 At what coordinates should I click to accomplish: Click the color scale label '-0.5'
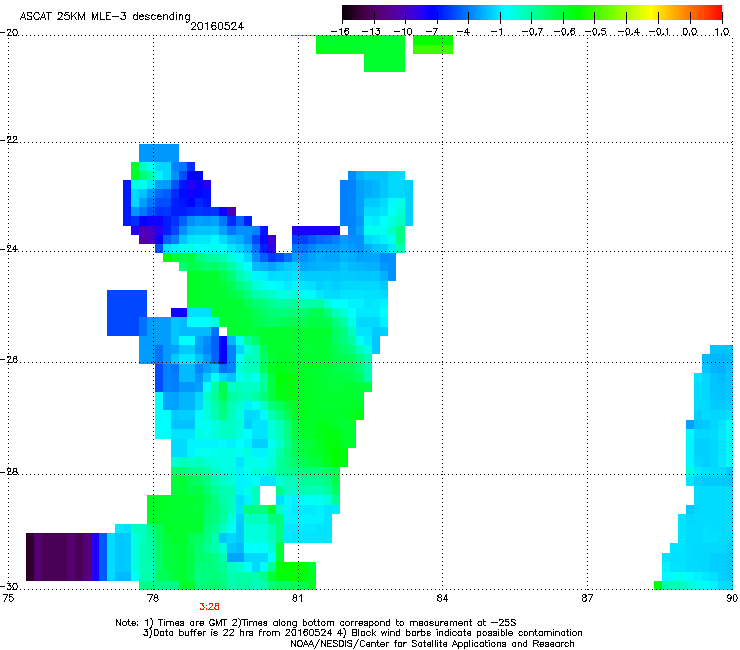(x=596, y=32)
